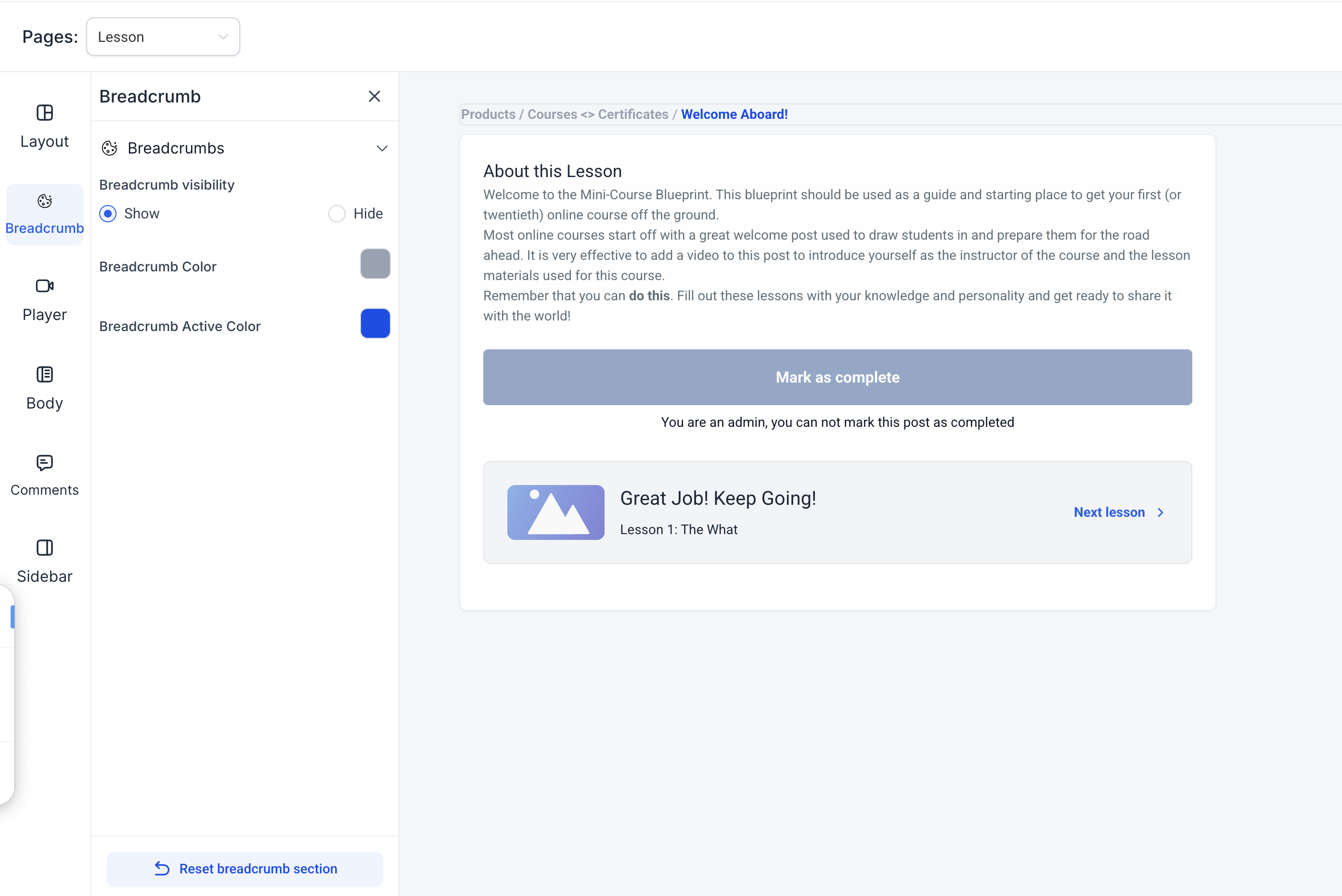Click the next lesson arrow icon
Viewport: 1342px width, 896px height.
pyautogui.click(x=1161, y=512)
